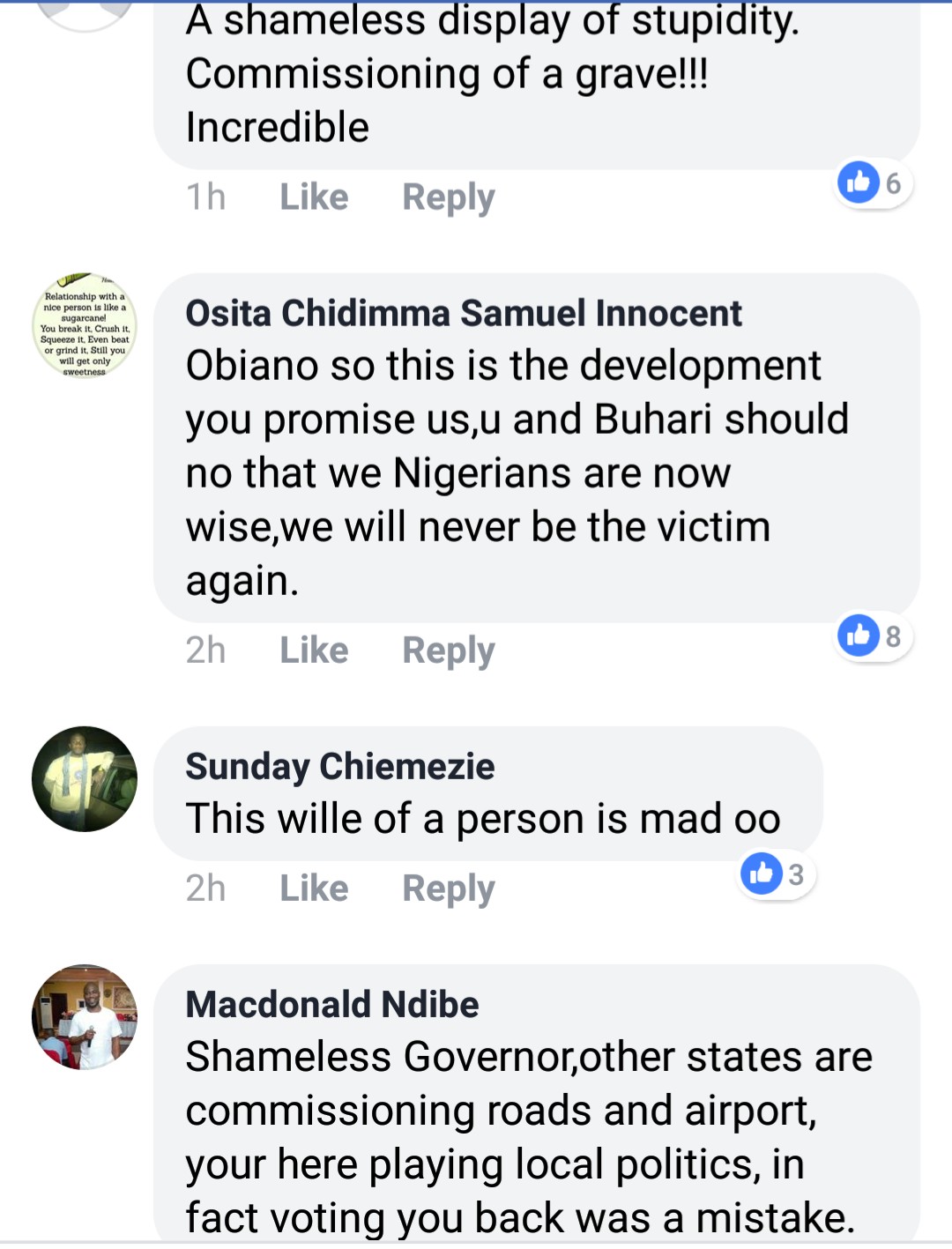Click the 2h timestamp under Osita's comment
The height and width of the screenshot is (1249, 952).
tap(205, 651)
